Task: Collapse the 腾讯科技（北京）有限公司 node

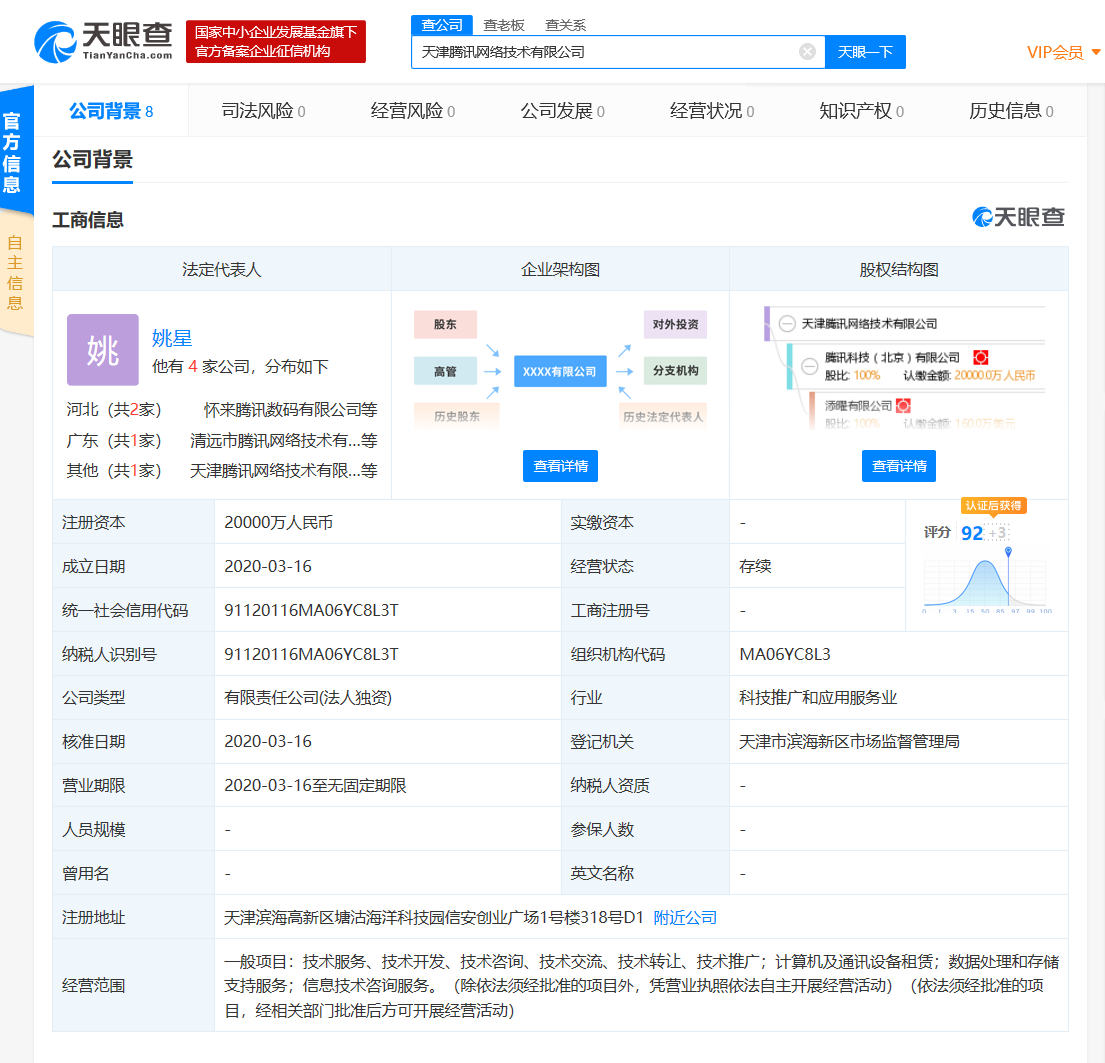Action: point(810,366)
